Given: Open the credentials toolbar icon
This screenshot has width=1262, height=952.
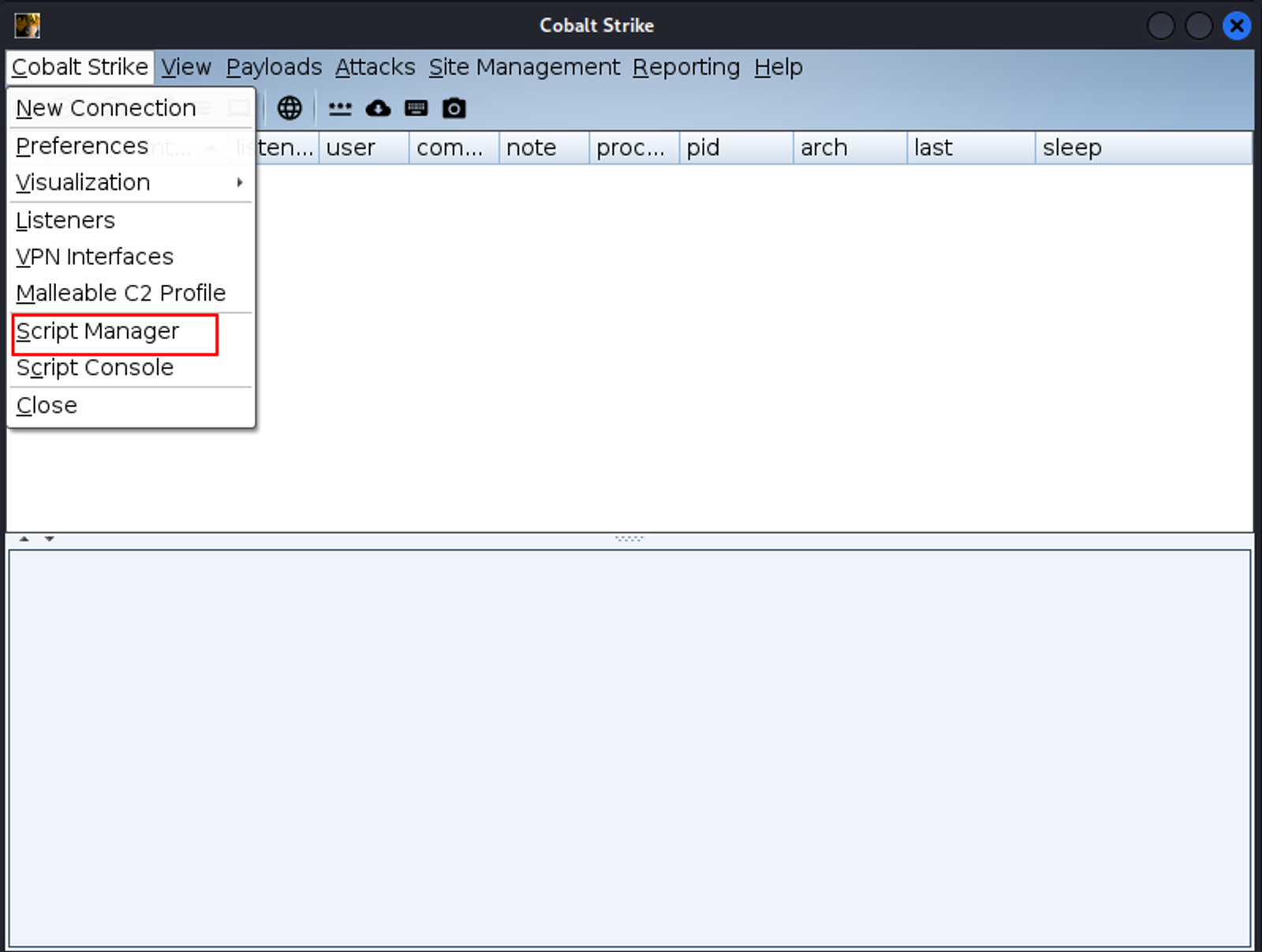Looking at the screenshot, I should click(x=340, y=108).
